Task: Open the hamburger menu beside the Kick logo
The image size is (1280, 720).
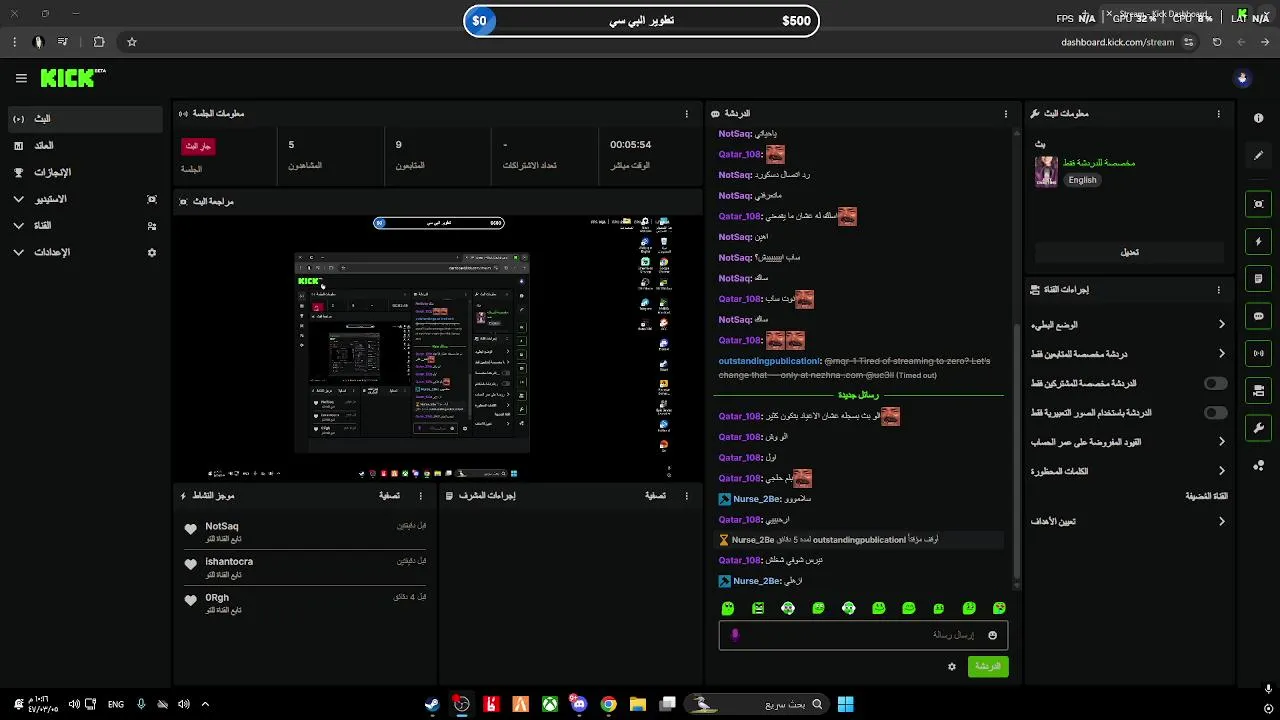Action: tap(21, 78)
